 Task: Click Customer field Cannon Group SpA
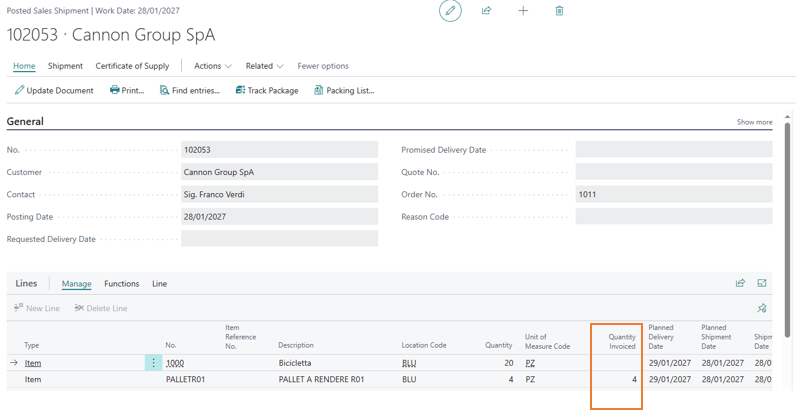279,172
